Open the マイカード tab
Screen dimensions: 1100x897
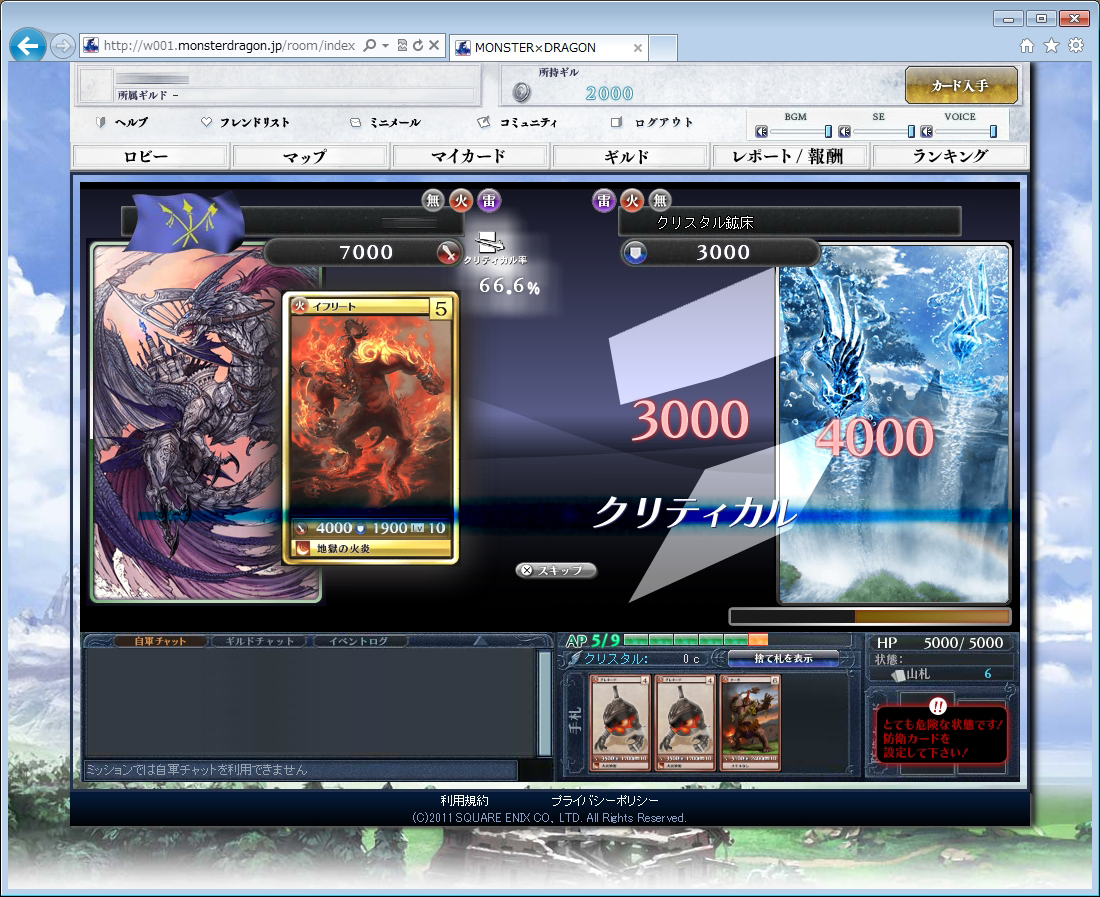pyautogui.click(x=470, y=156)
